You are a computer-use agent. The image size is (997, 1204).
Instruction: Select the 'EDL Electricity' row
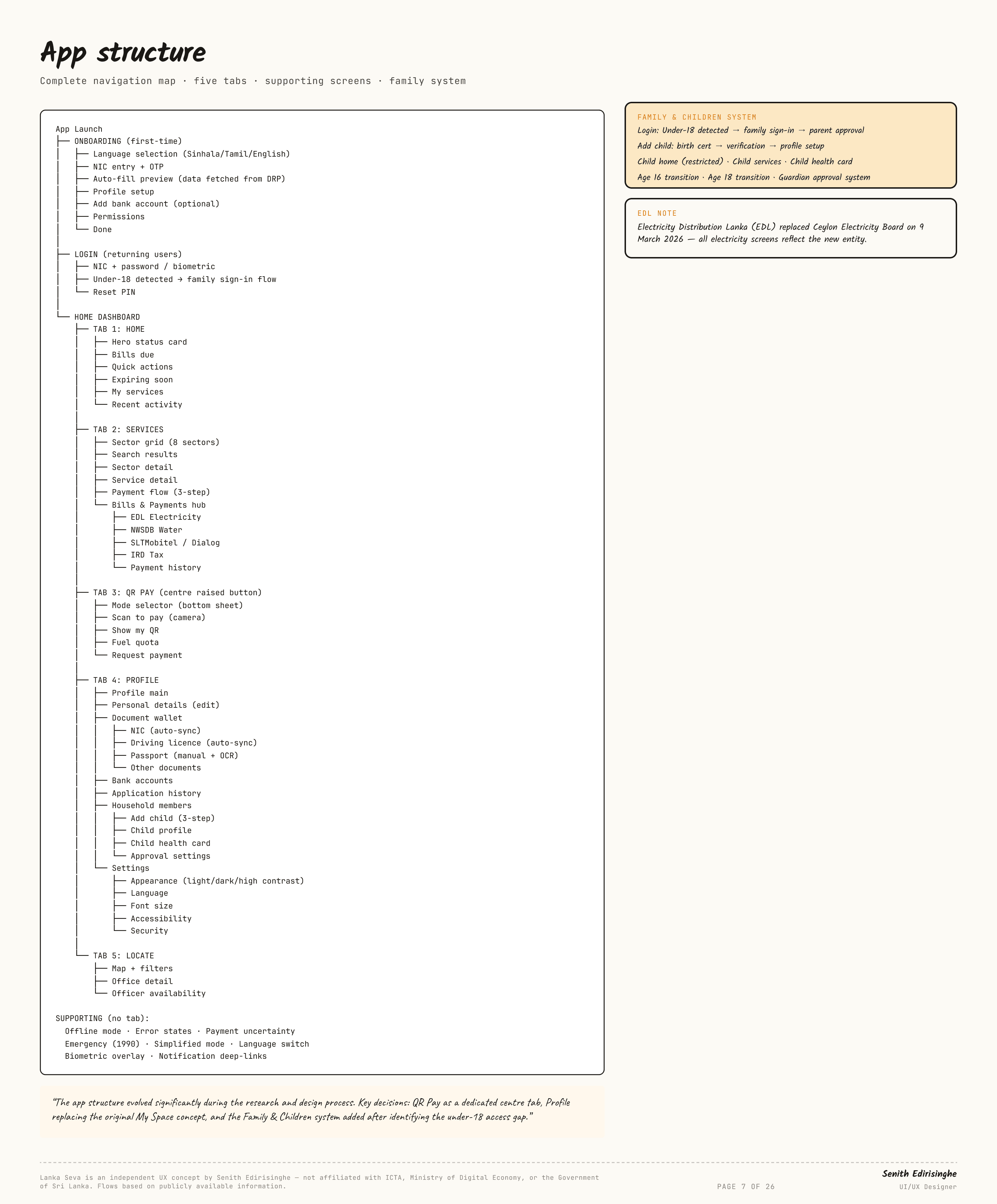[x=166, y=517]
